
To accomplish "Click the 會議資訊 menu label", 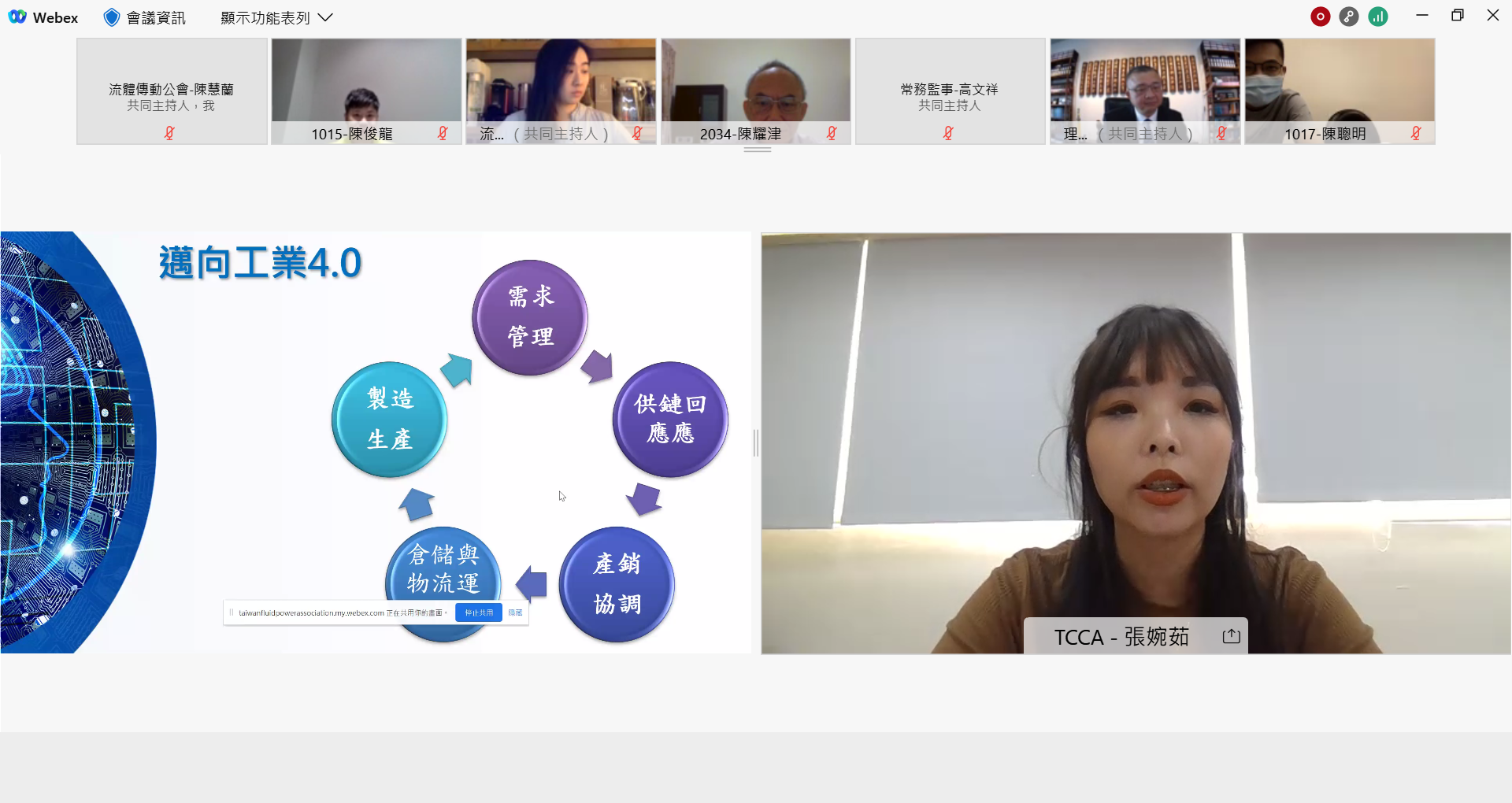I will tap(156, 17).
